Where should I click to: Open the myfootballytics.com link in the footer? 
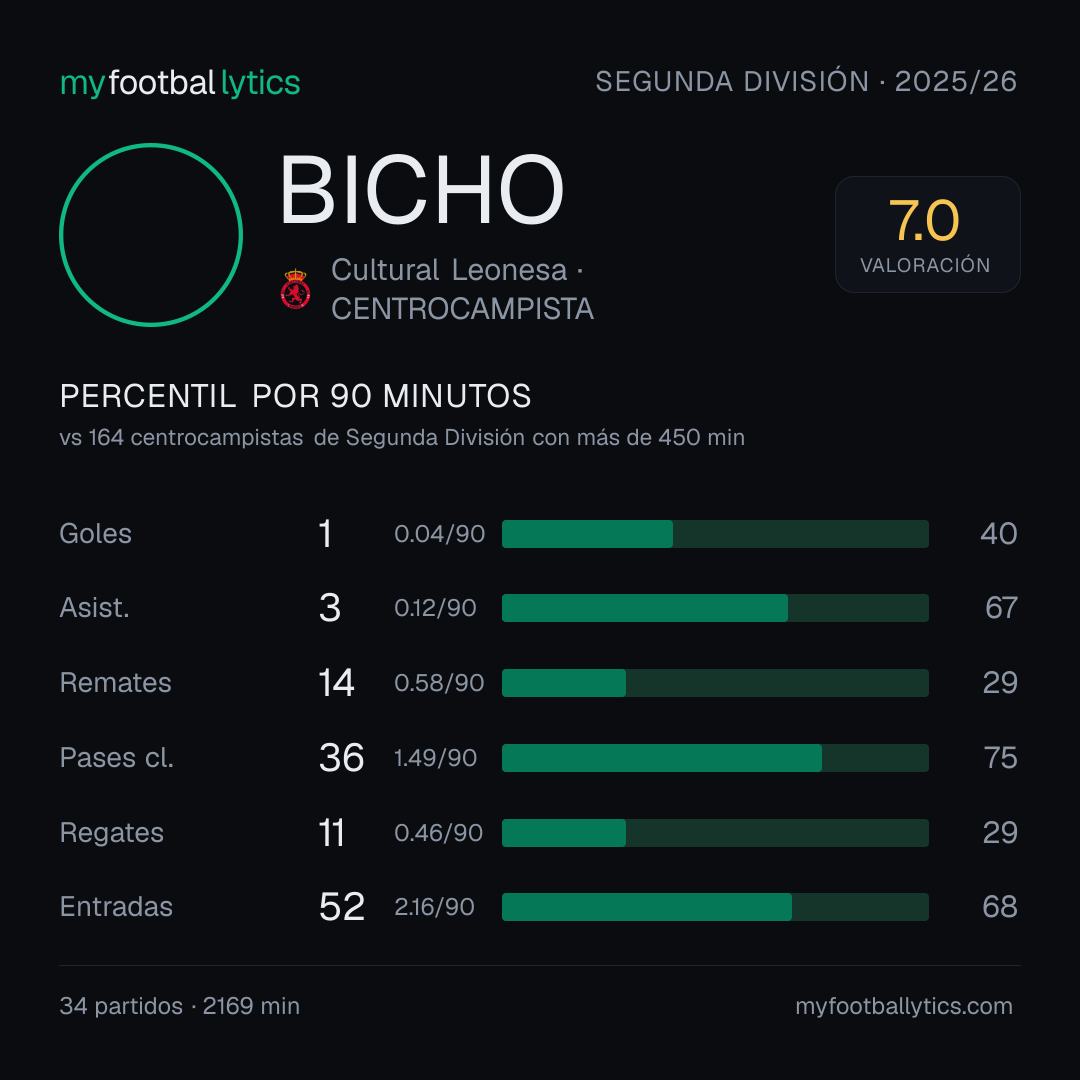[904, 1006]
